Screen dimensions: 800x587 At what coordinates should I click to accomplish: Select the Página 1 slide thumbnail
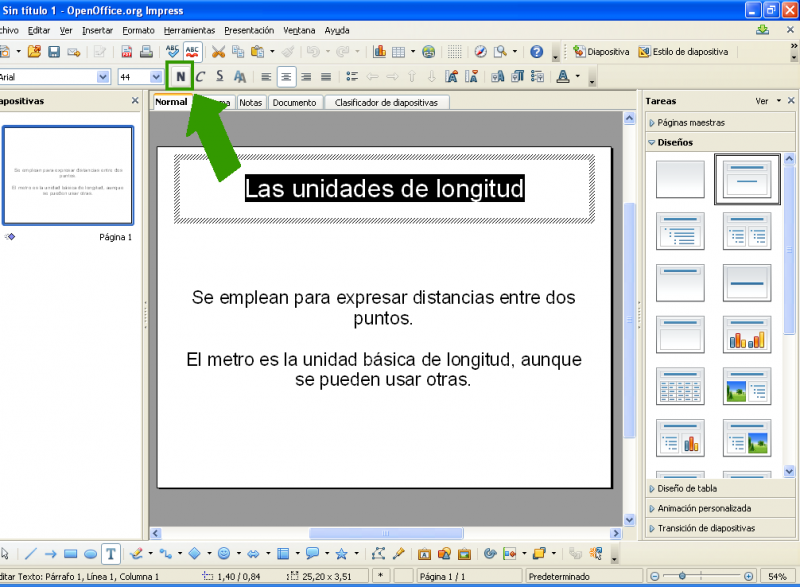pos(68,177)
